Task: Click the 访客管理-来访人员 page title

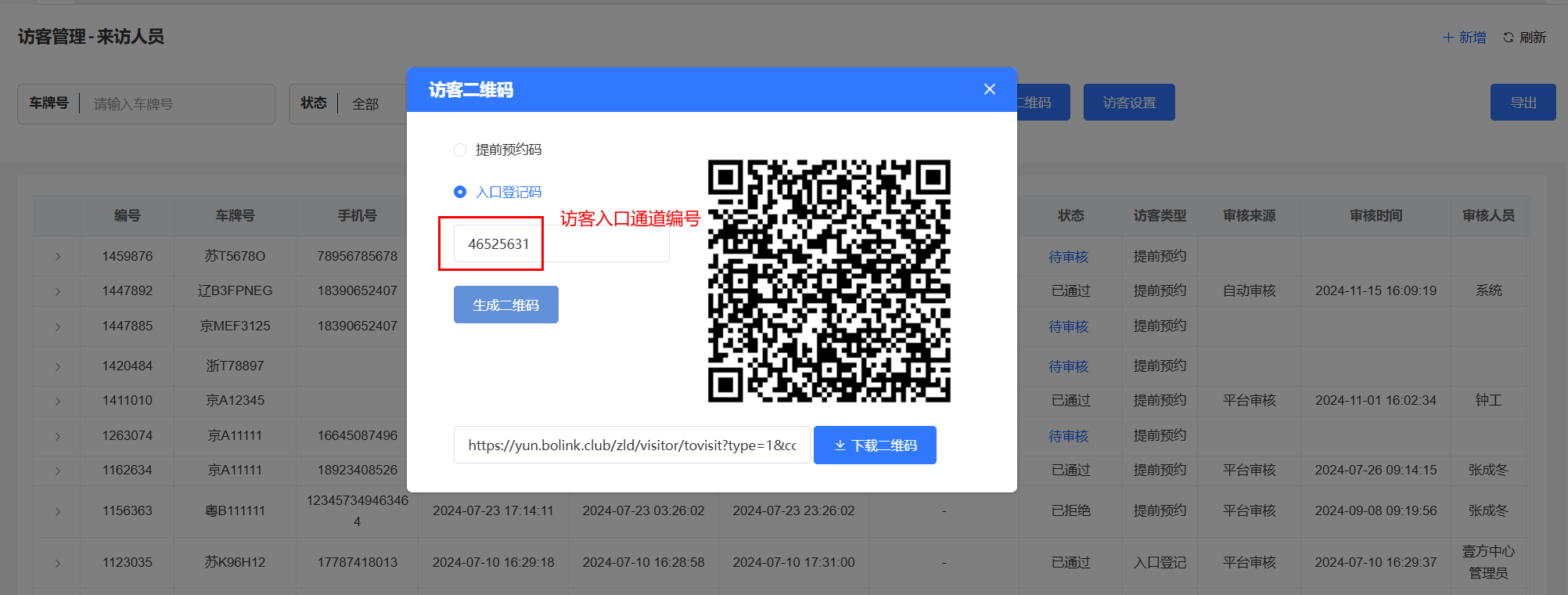Action: point(91,37)
